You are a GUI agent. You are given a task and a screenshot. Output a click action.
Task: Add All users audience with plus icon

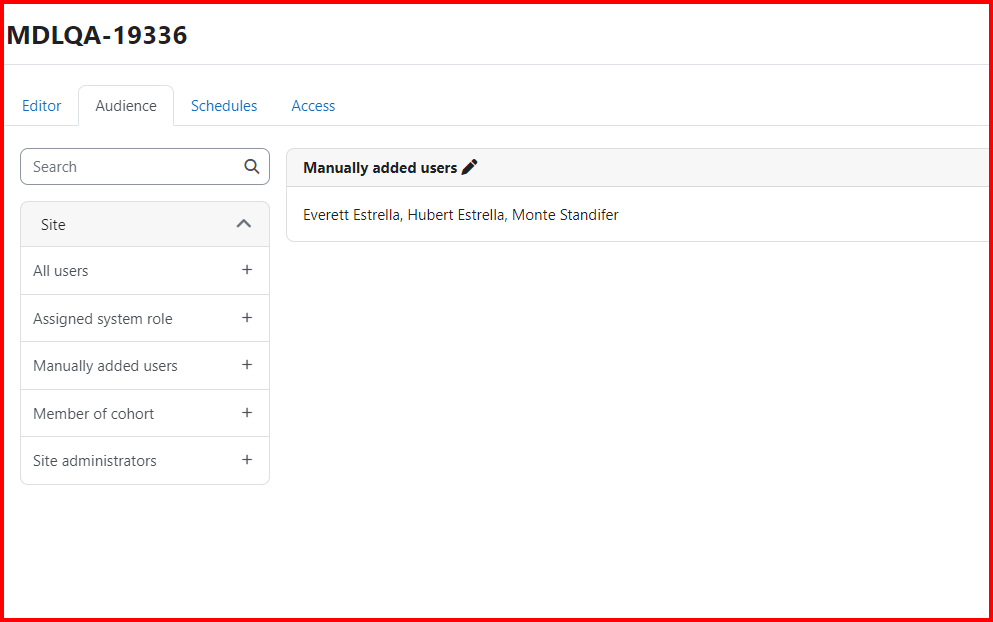[247, 270]
